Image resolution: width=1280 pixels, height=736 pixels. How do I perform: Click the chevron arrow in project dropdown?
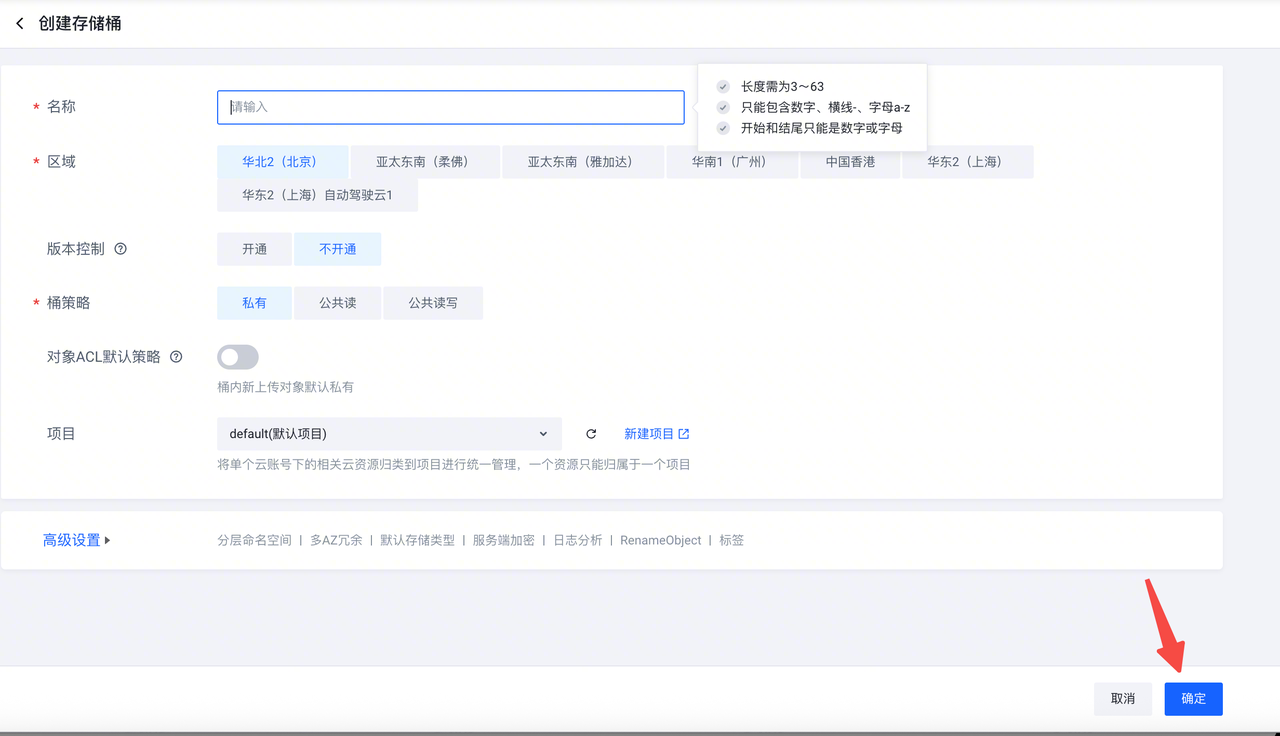point(543,434)
